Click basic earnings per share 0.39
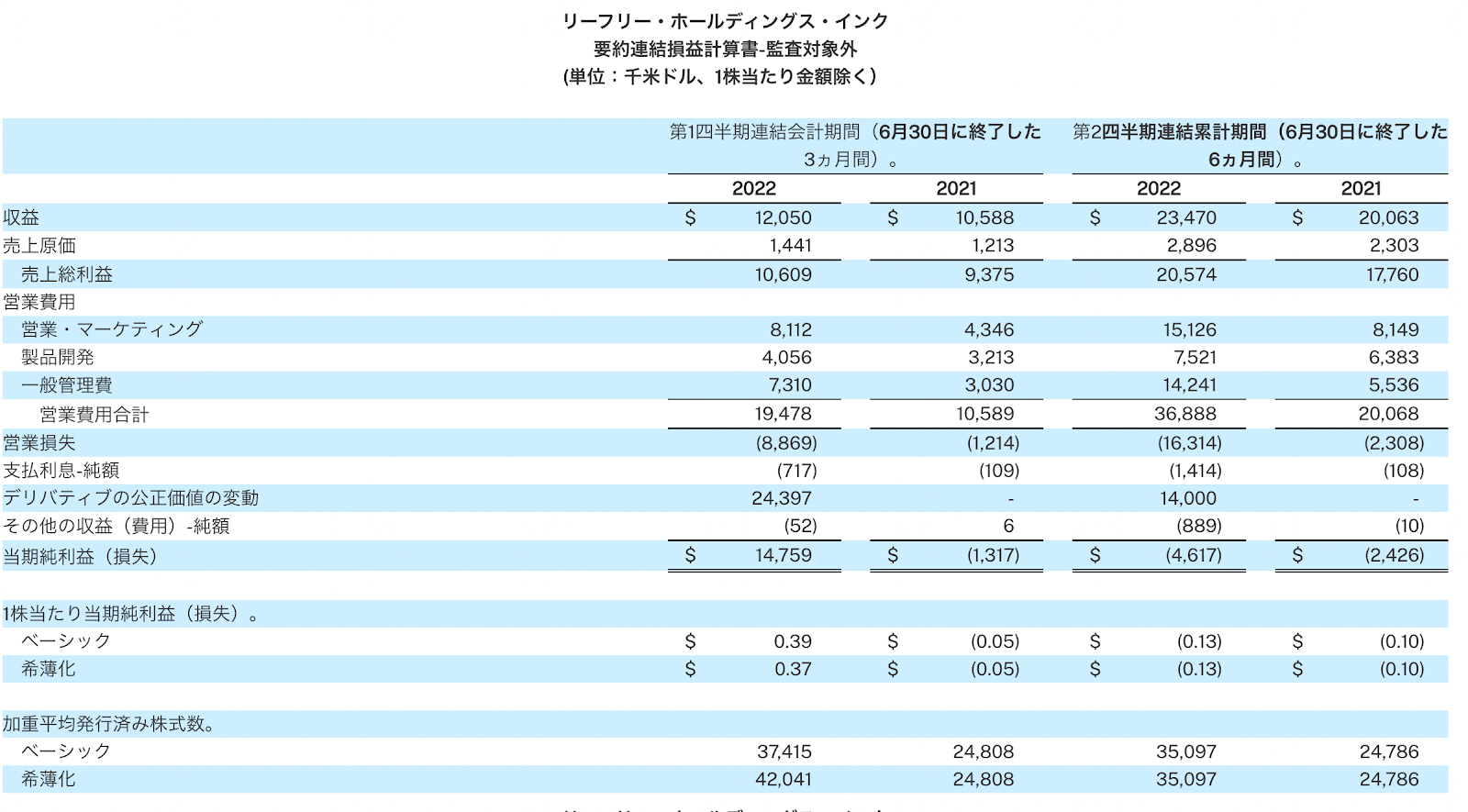The width and height of the screenshot is (1468, 812). point(793,641)
